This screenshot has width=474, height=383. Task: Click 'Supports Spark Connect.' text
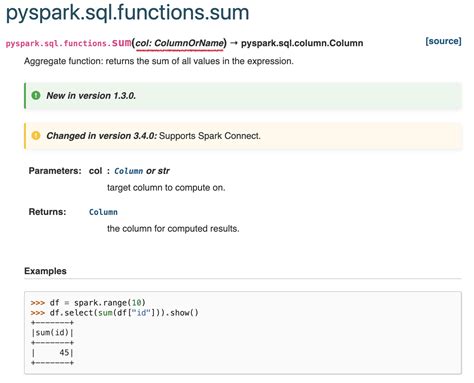tap(210, 136)
